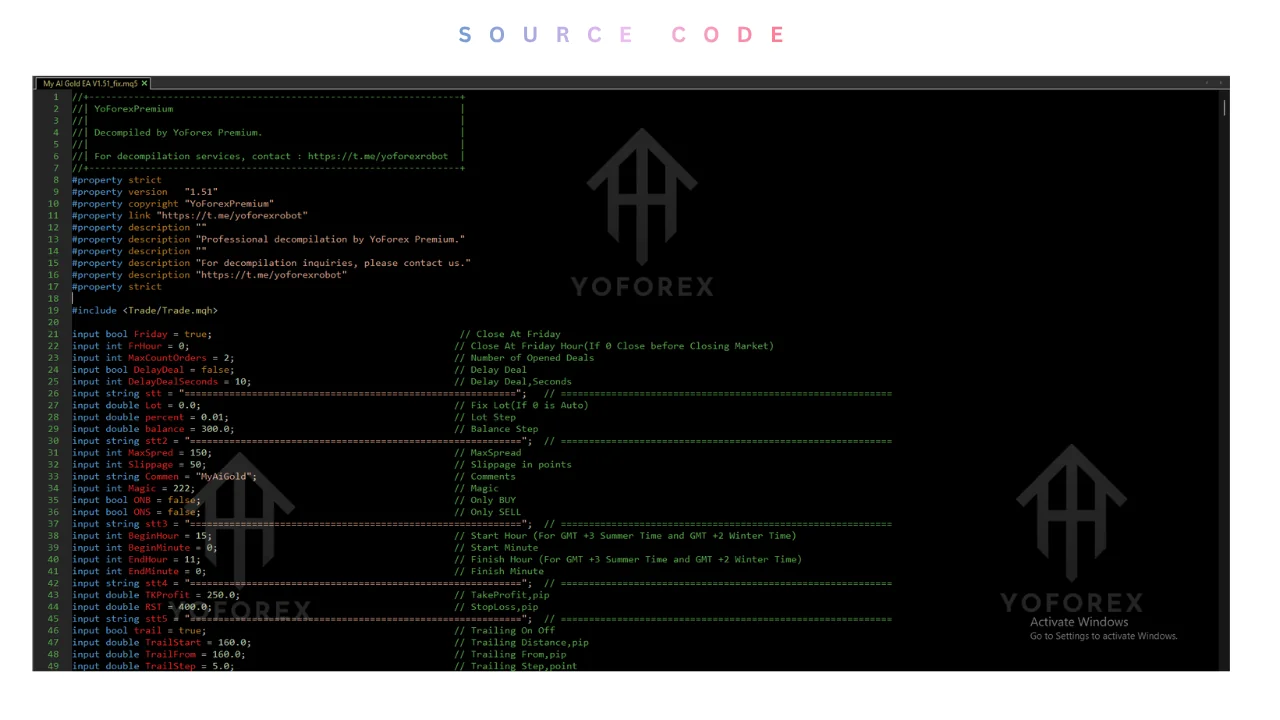
Task: Click the Slippage variable name
Action: 150,465
